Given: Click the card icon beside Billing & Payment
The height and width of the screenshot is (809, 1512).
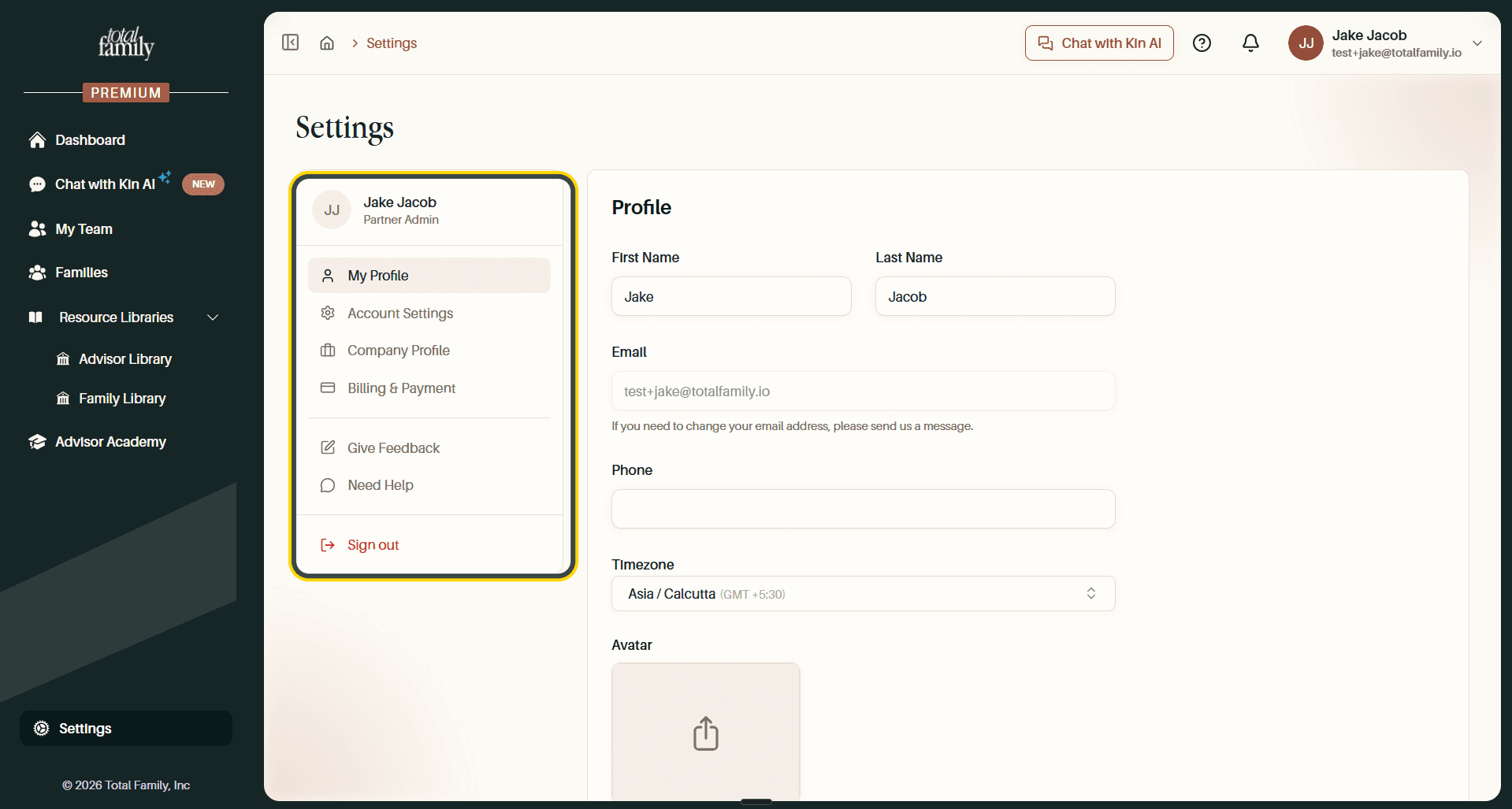Looking at the screenshot, I should point(328,388).
